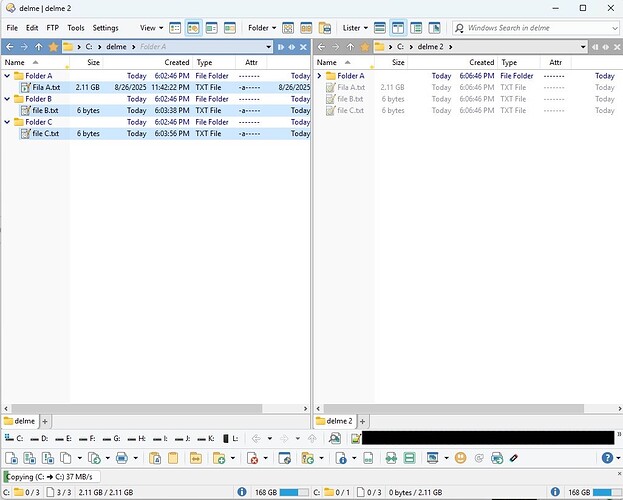Click the copying progress bar
623x500 pixels.
pyautogui.click(x=52, y=476)
